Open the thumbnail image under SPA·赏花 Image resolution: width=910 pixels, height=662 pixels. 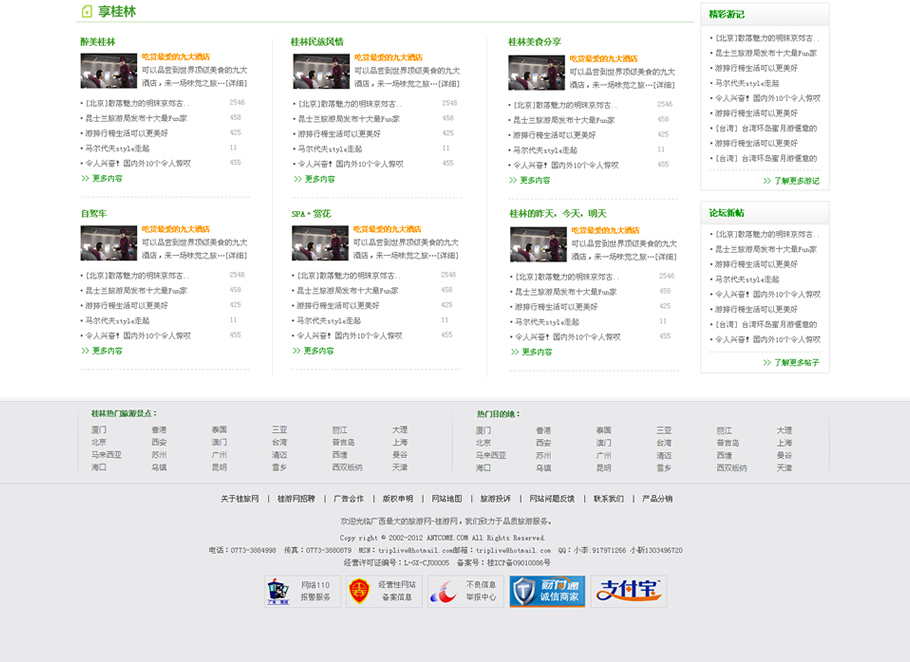pyautogui.click(x=320, y=243)
